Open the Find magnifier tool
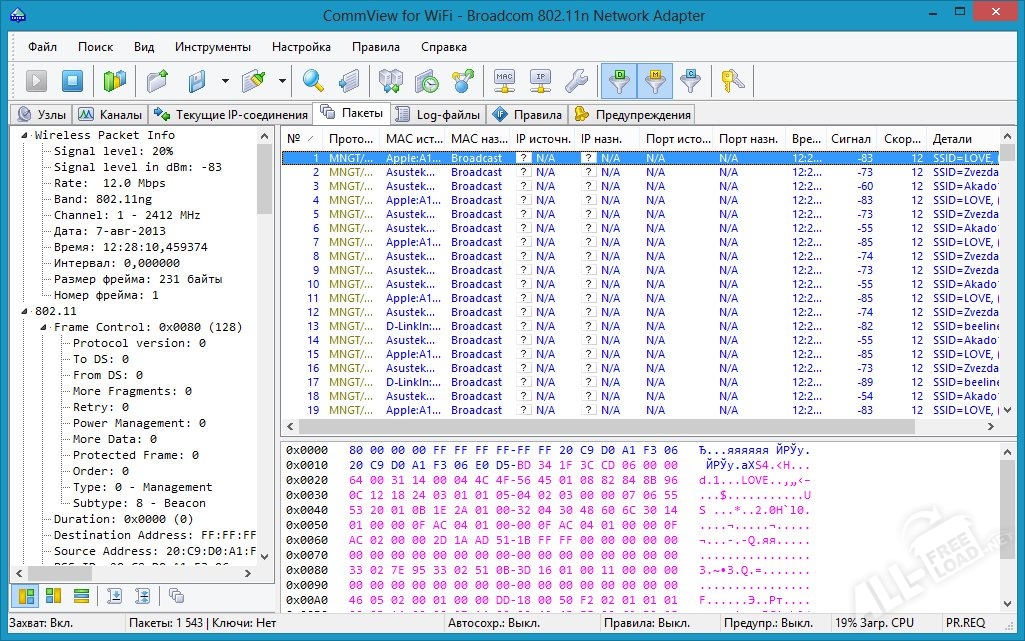Viewport: 1025px width, 641px height. (314, 81)
